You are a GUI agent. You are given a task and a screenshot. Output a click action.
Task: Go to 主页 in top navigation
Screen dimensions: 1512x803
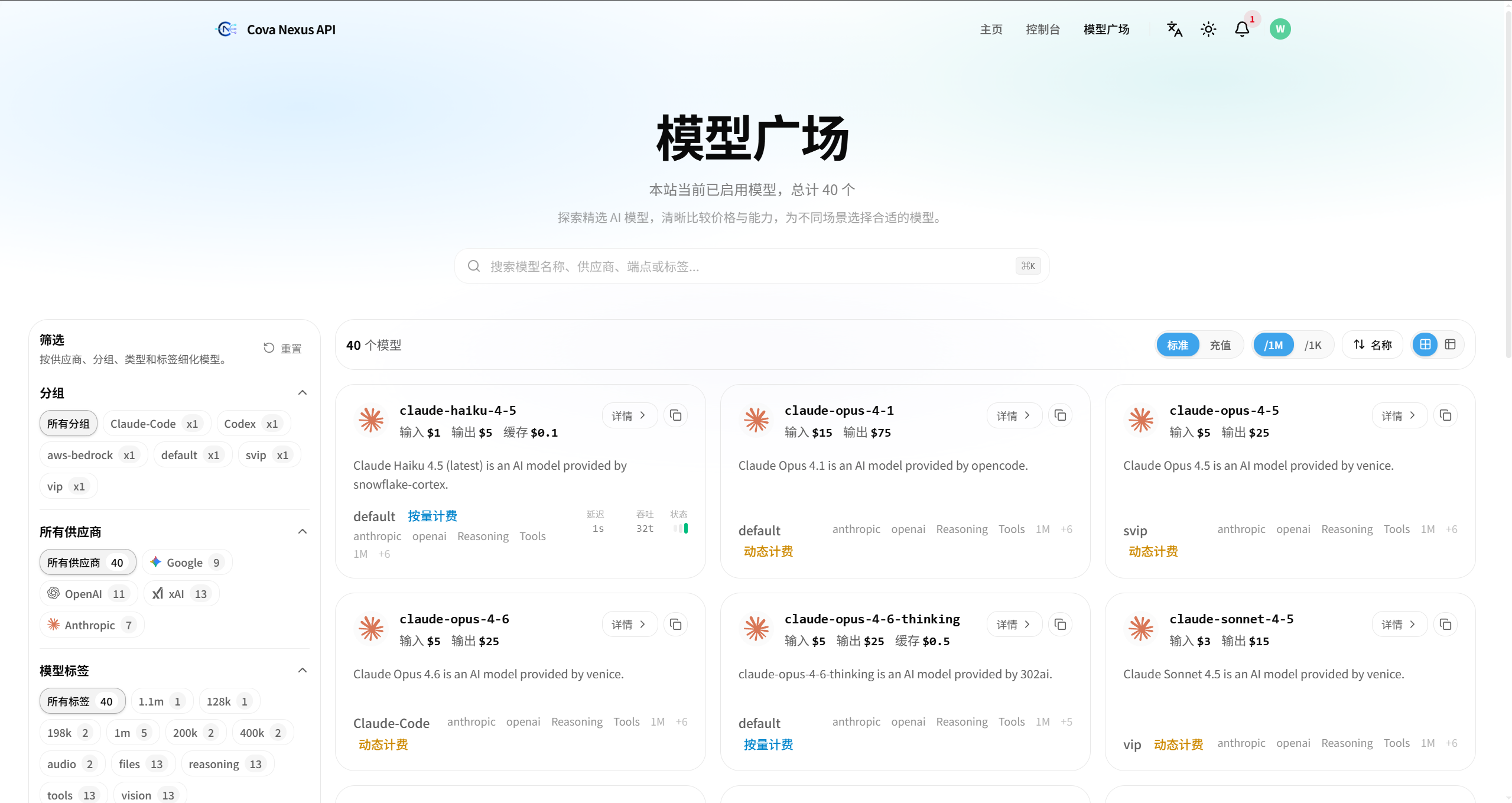991,29
